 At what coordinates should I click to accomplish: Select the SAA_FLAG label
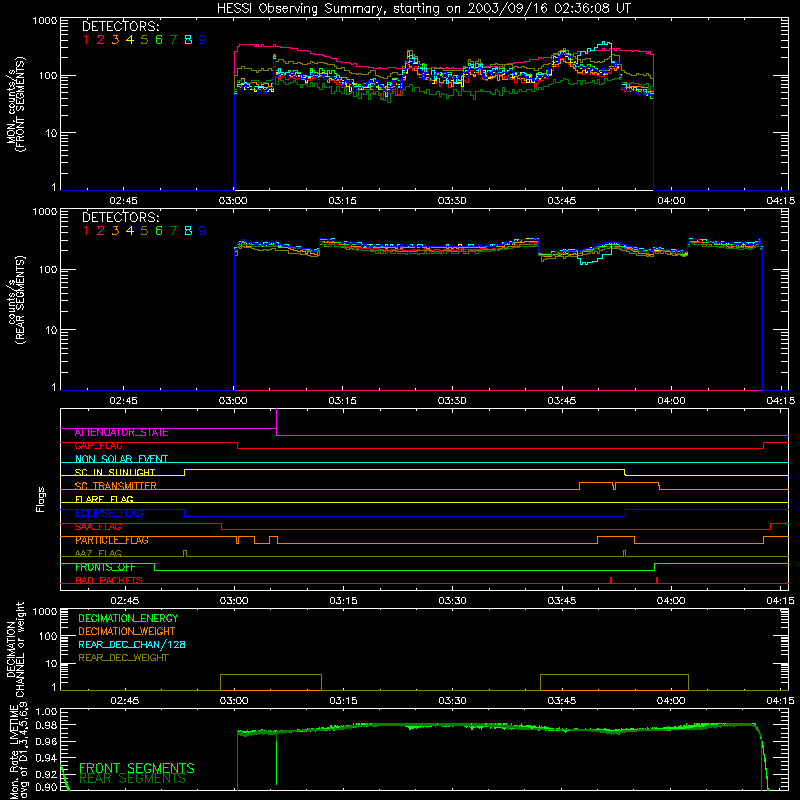pos(98,527)
